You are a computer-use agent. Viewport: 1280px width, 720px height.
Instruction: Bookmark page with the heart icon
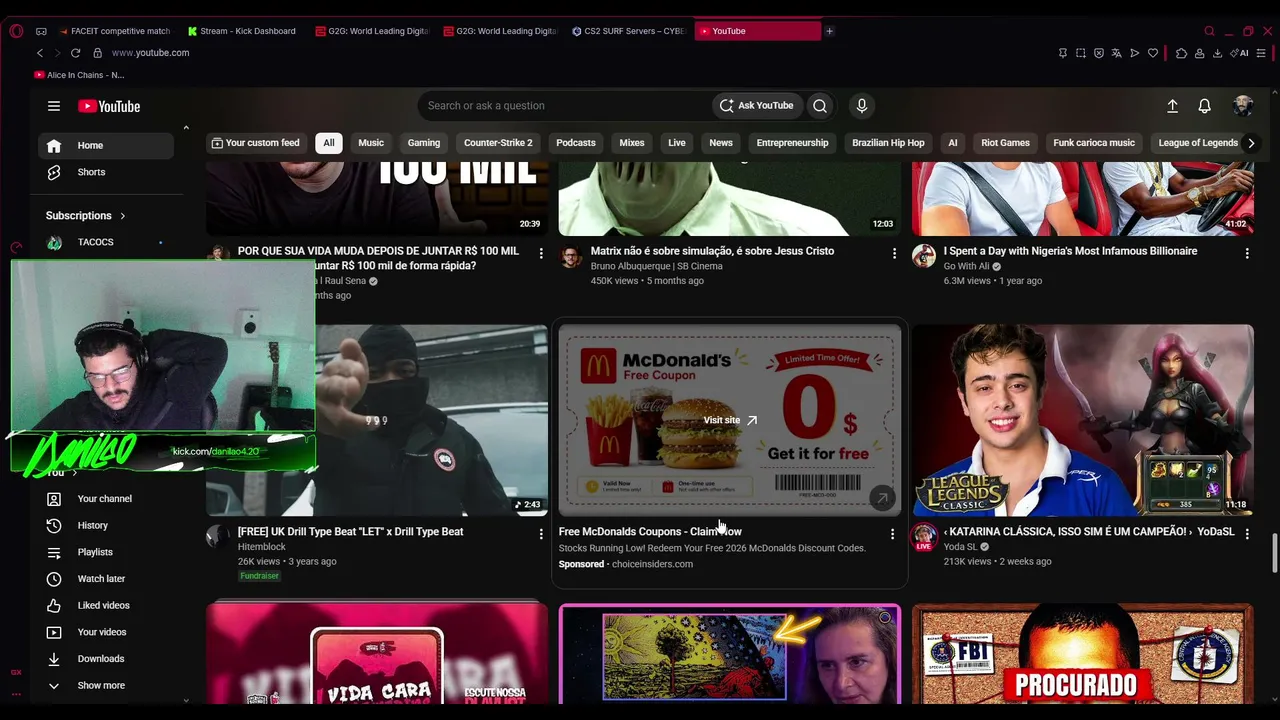(x=1153, y=53)
